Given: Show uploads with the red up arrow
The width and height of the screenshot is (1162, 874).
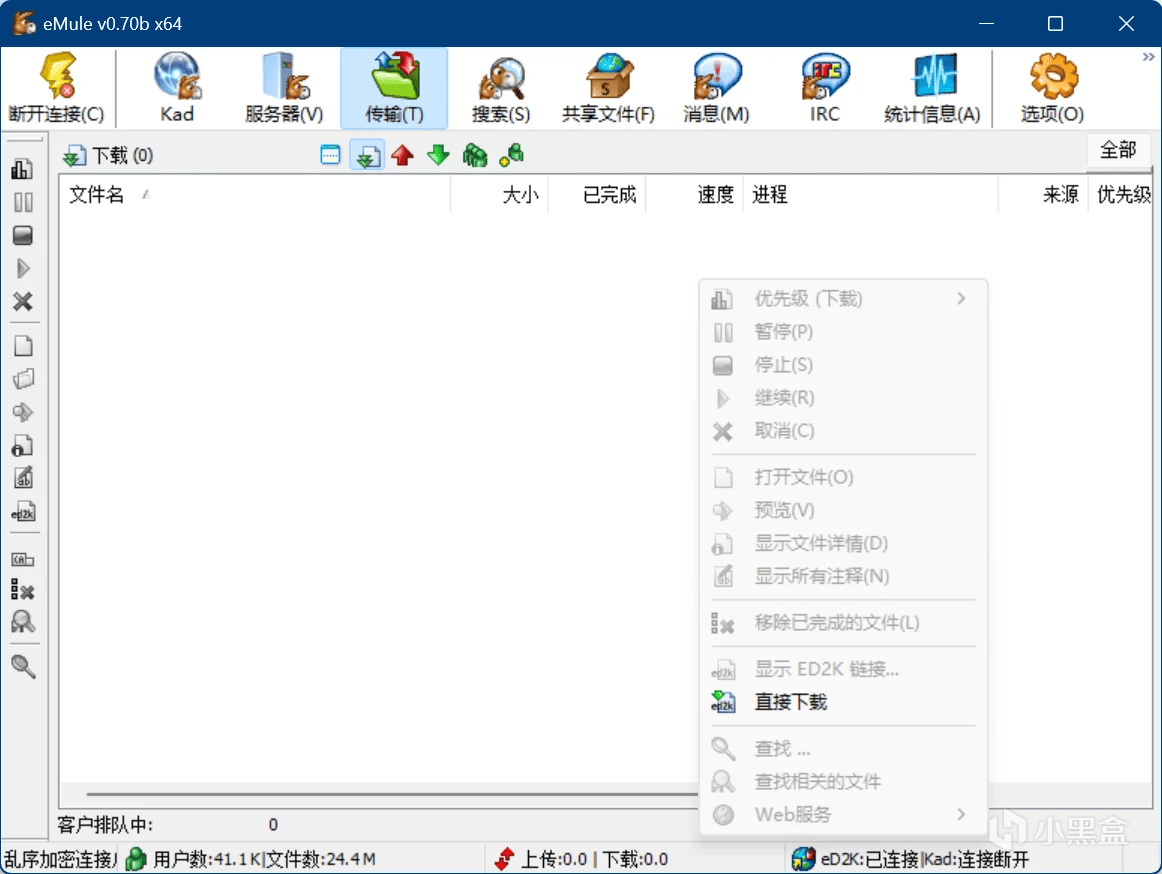Looking at the screenshot, I should (x=402, y=155).
